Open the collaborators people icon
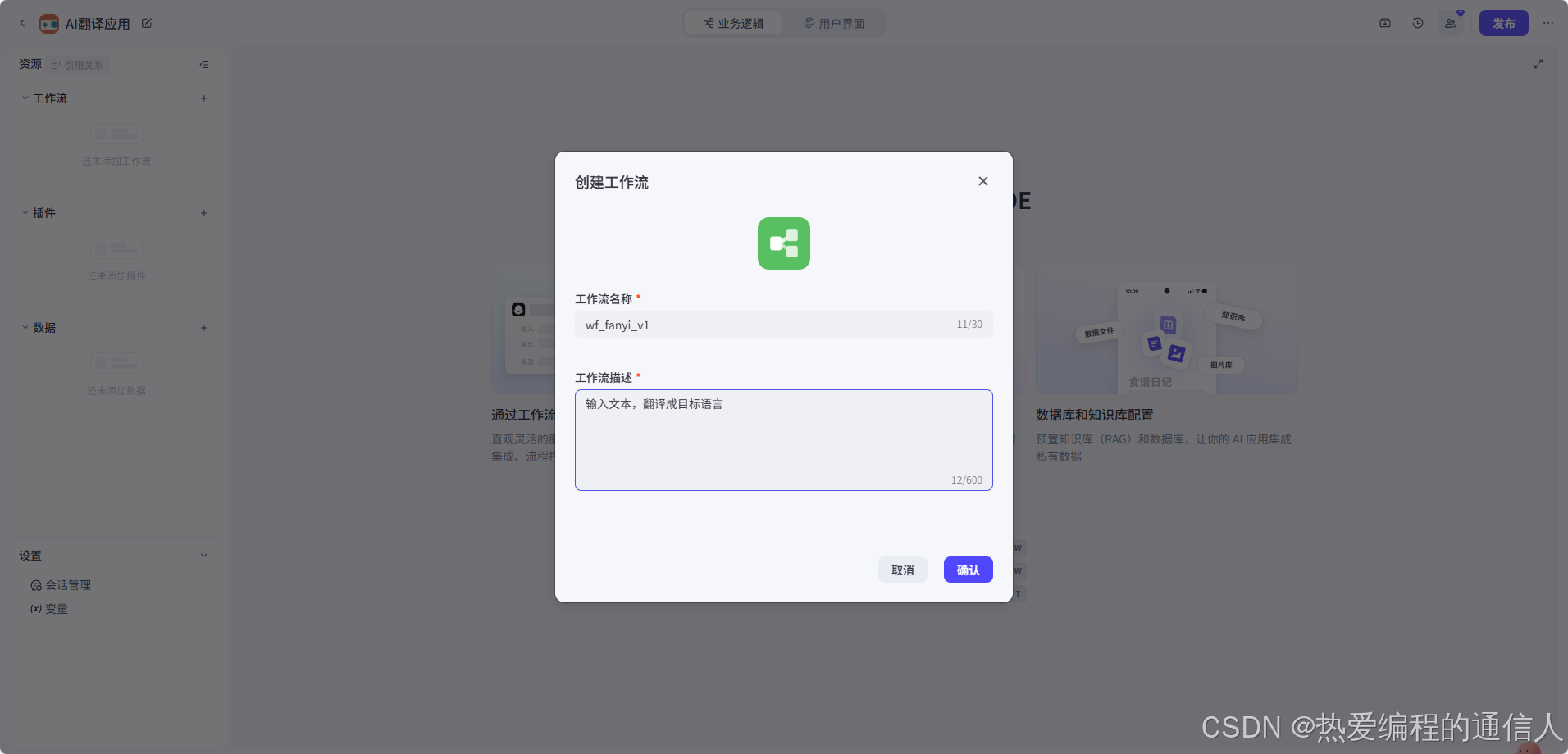 (x=1451, y=23)
